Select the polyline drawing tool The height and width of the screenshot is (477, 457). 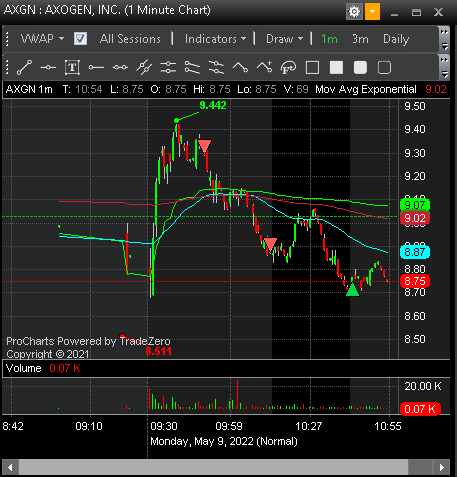pos(240,68)
